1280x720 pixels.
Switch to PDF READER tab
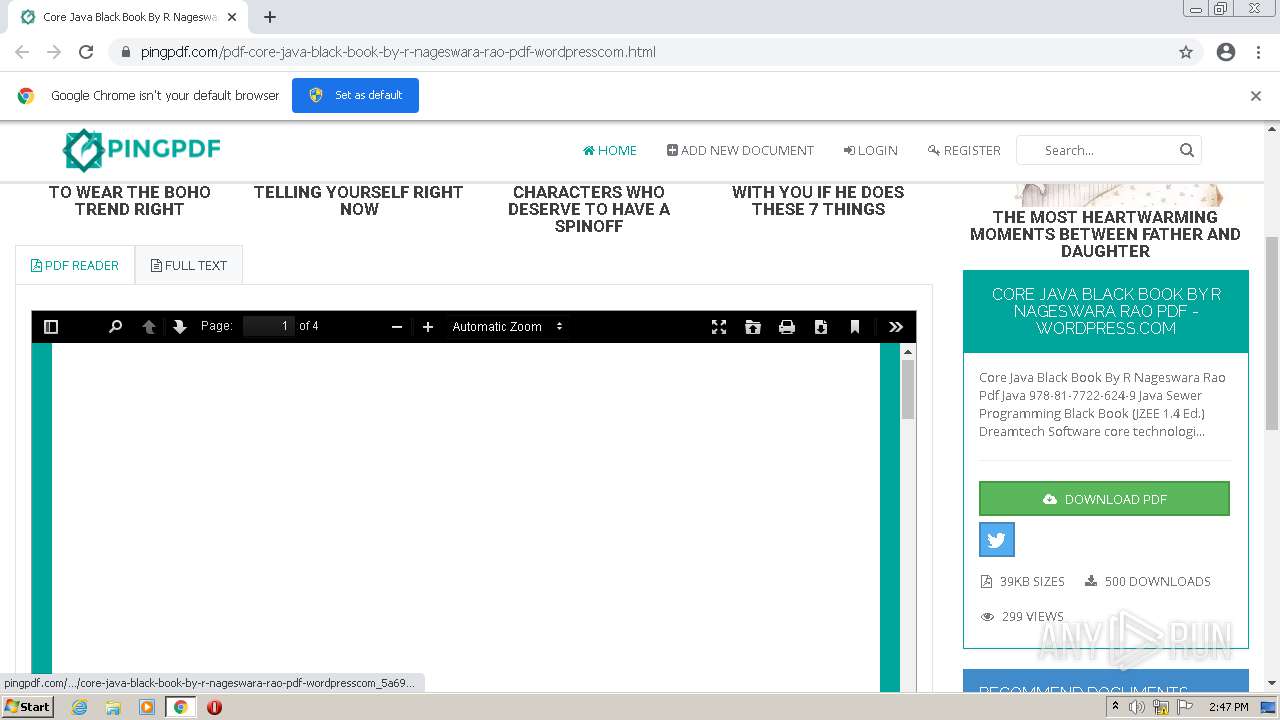[75, 265]
